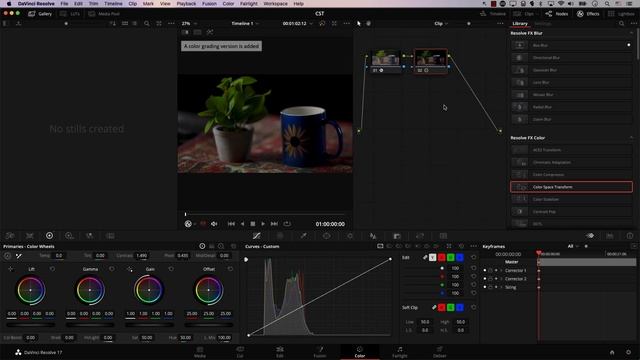This screenshot has width=640, height=360.
Task: Mute audio with the speaker icon
Action: pos(214,224)
